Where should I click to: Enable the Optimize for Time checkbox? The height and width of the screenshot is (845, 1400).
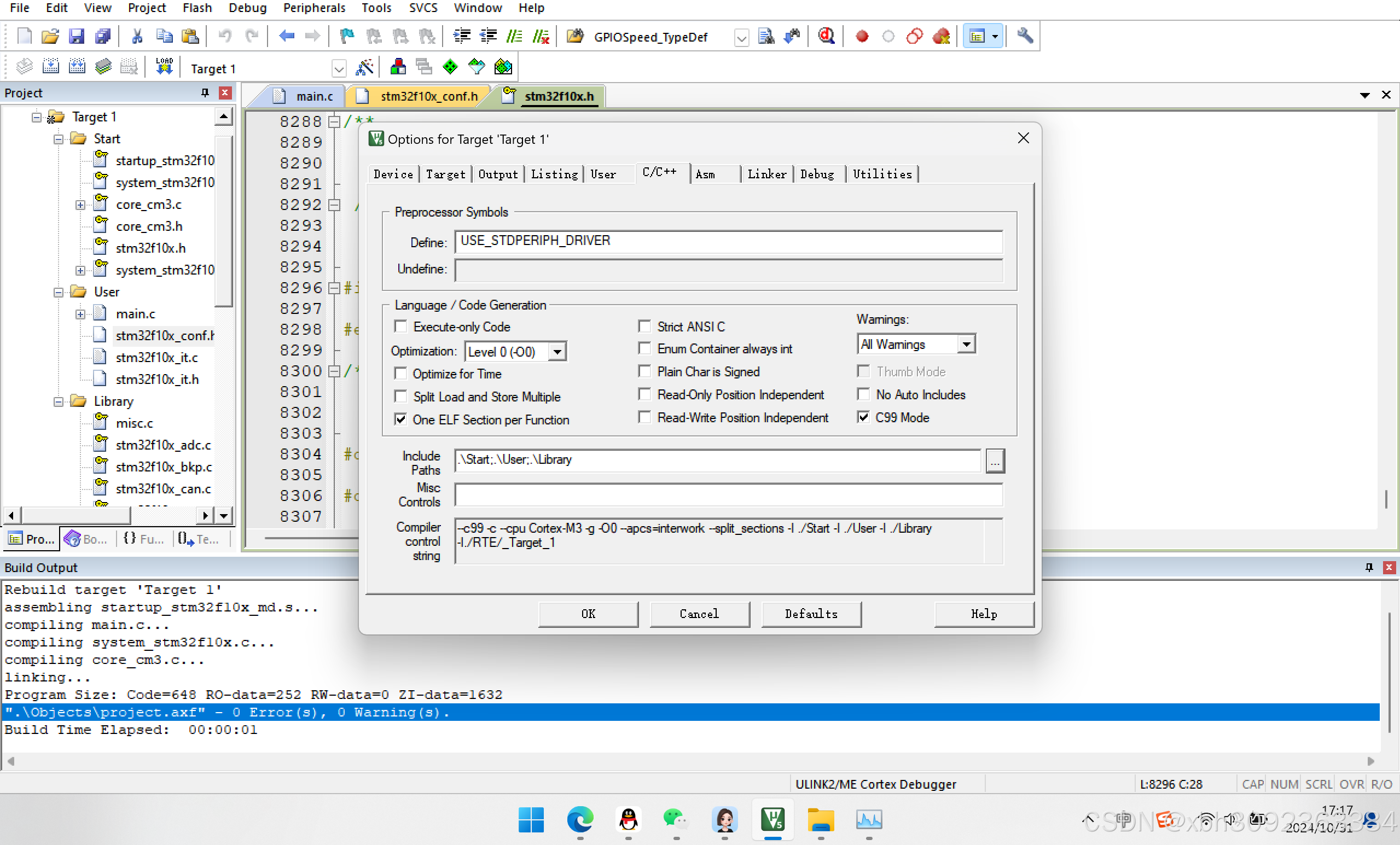pos(400,374)
